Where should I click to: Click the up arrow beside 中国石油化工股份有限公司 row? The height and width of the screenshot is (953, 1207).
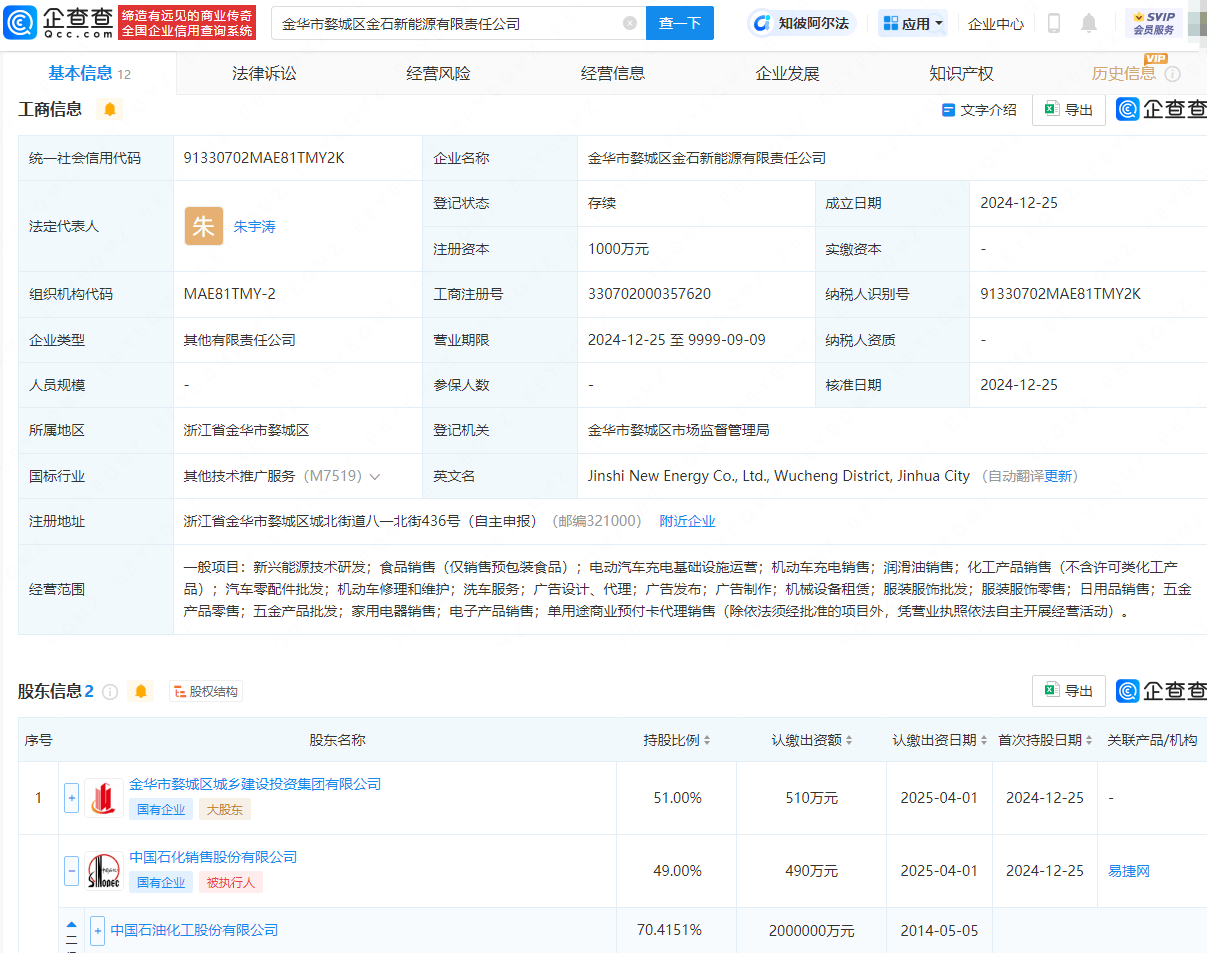(71, 924)
